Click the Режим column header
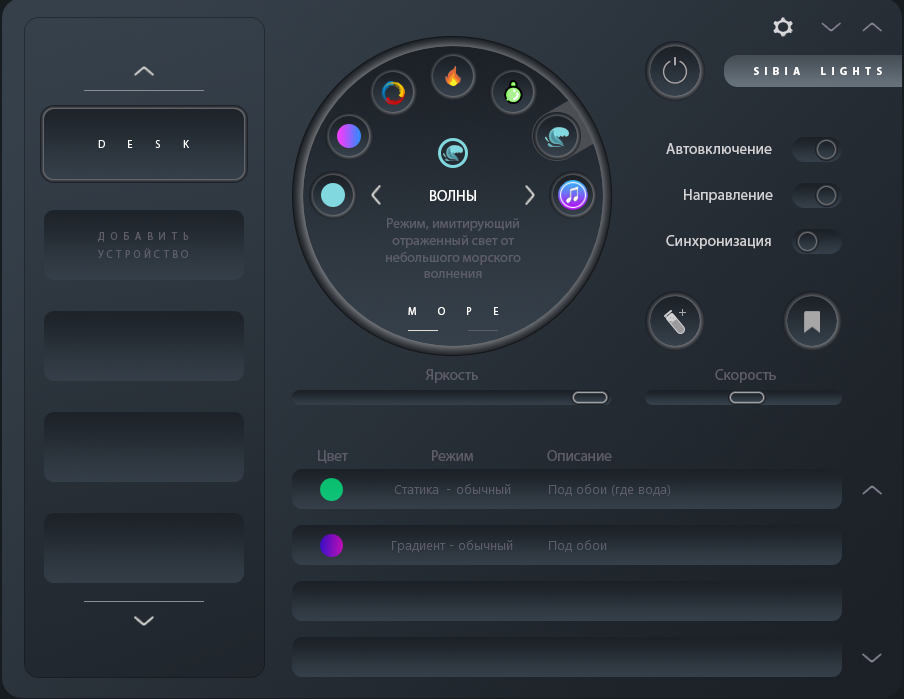 tap(452, 456)
